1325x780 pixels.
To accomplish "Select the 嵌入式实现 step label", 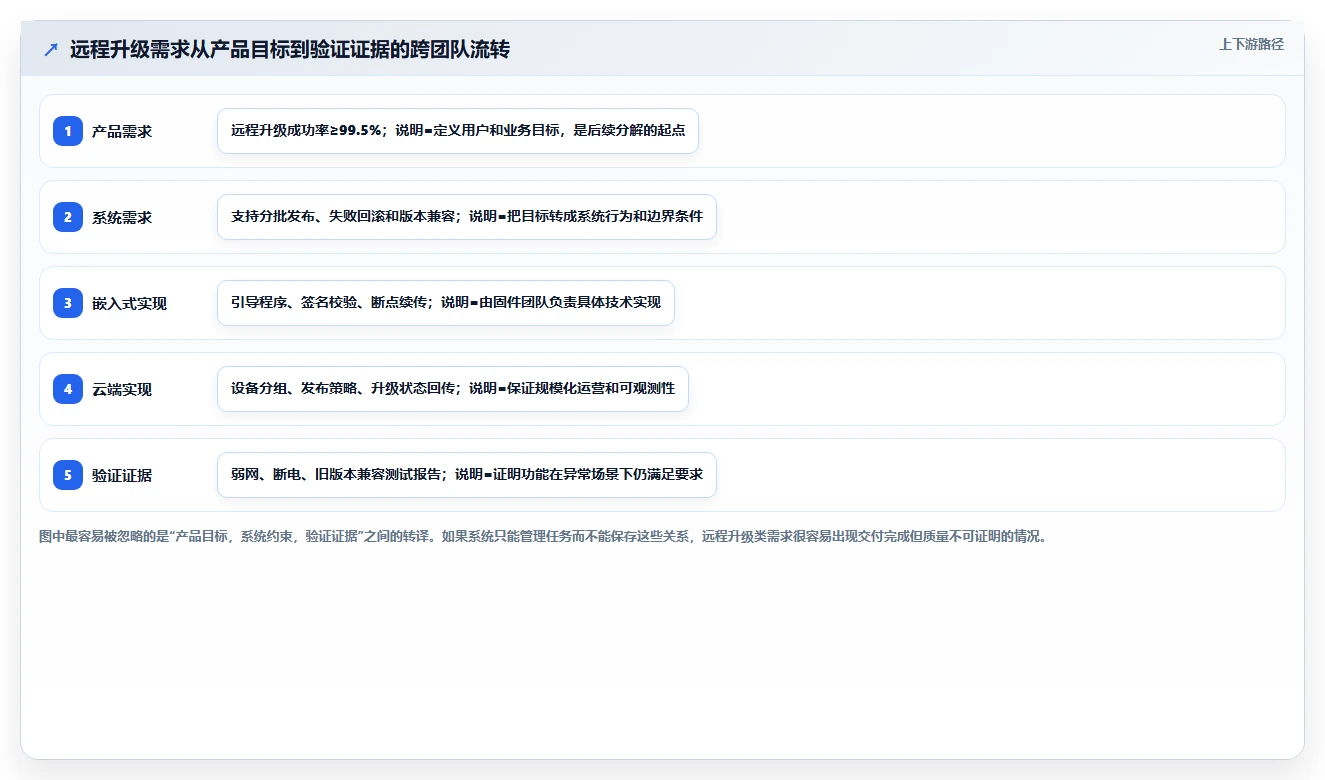I will tap(129, 303).
